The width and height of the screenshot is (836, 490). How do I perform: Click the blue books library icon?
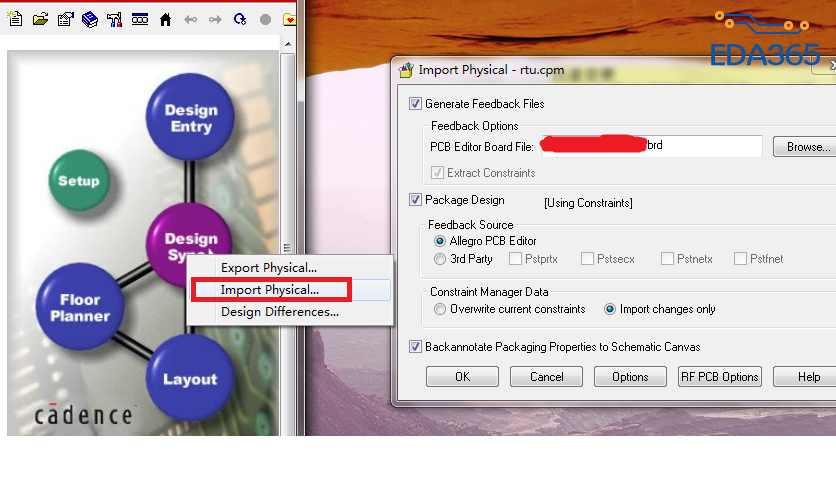tap(90, 20)
